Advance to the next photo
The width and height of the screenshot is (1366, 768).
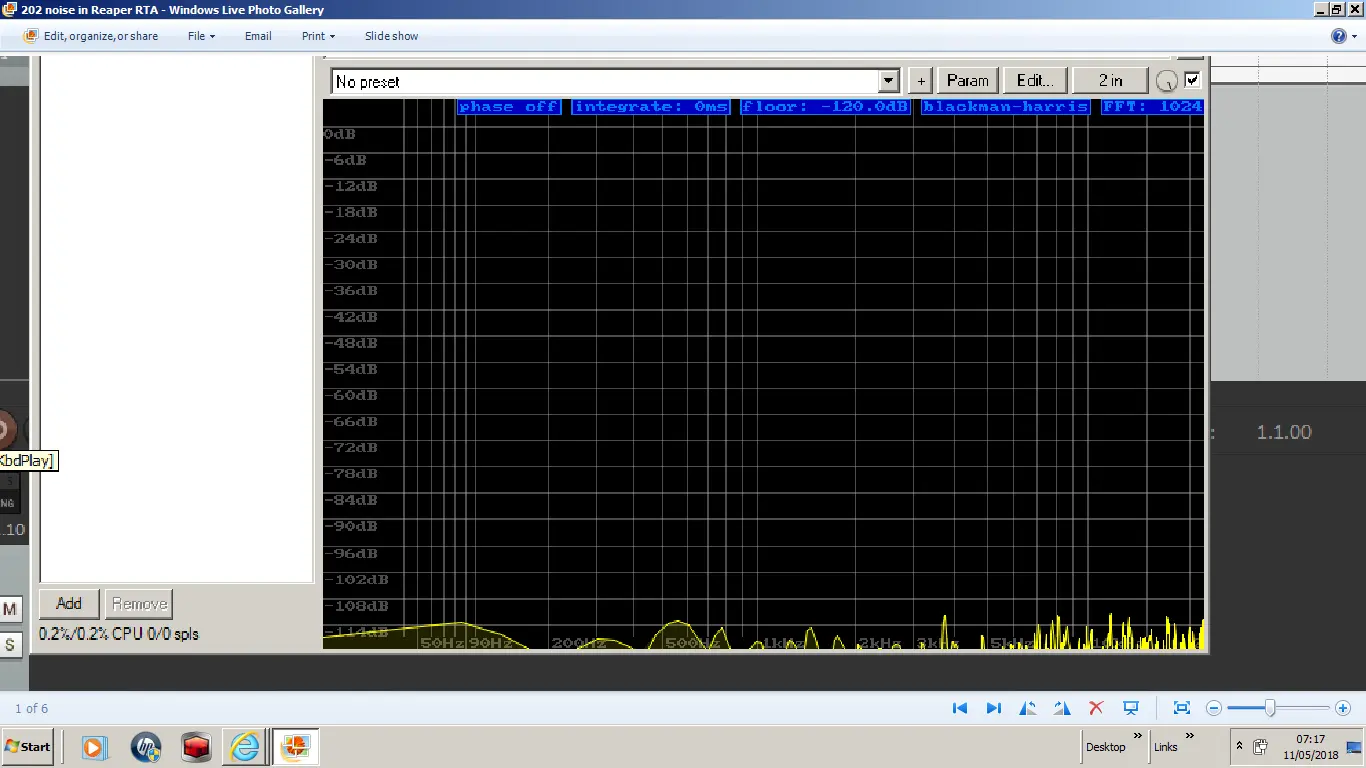tap(994, 708)
